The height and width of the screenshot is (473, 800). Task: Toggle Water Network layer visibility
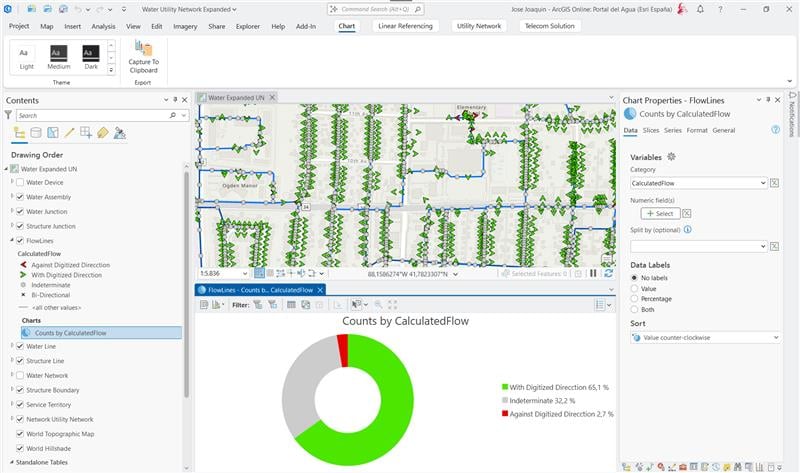(x=20, y=376)
